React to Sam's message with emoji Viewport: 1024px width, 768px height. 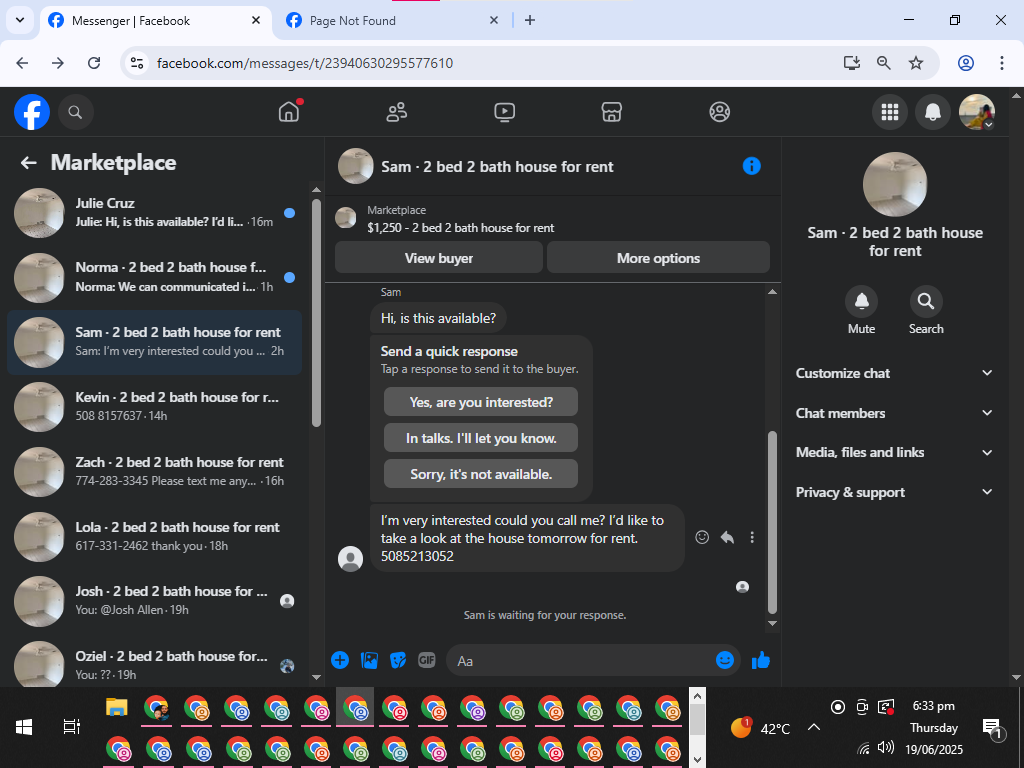pyautogui.click(x=702, y=537)
